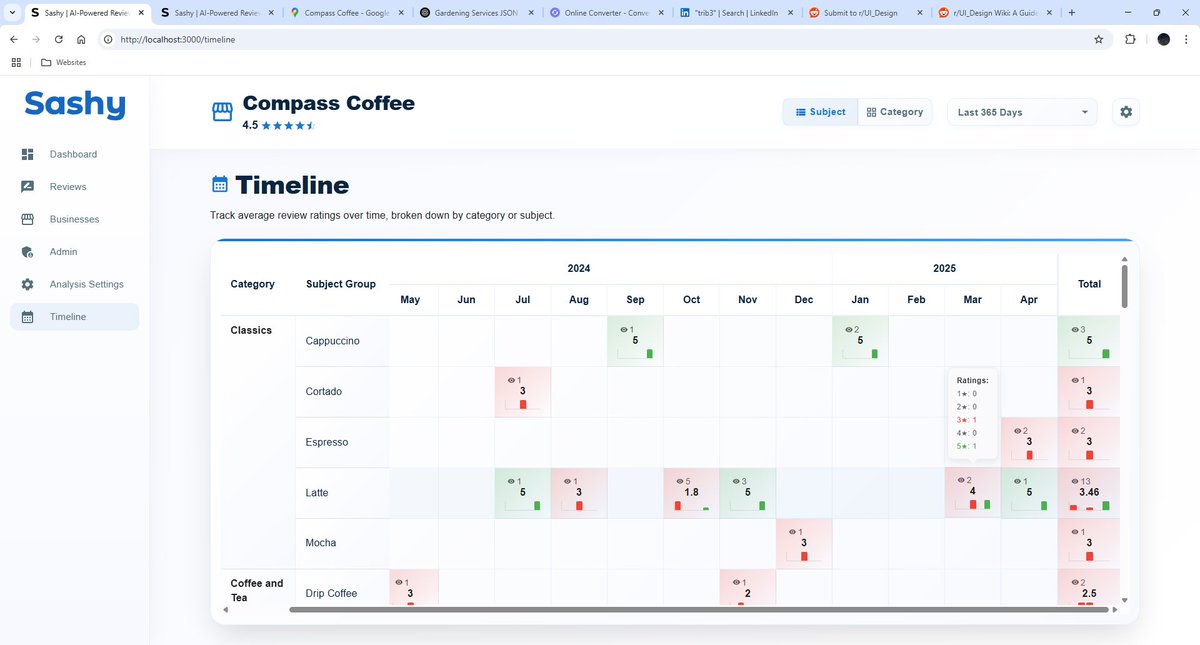Click the Latte Oct 2024 cell rated 1.8

691,493
